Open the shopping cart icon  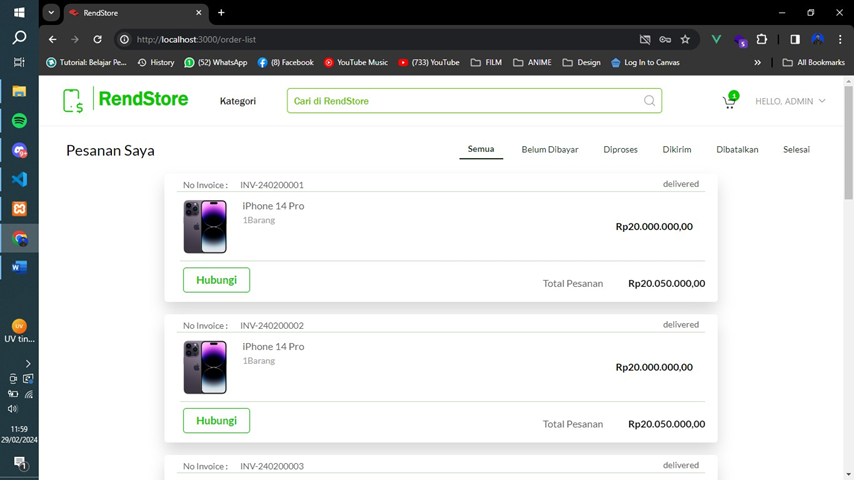click(729, 101)
